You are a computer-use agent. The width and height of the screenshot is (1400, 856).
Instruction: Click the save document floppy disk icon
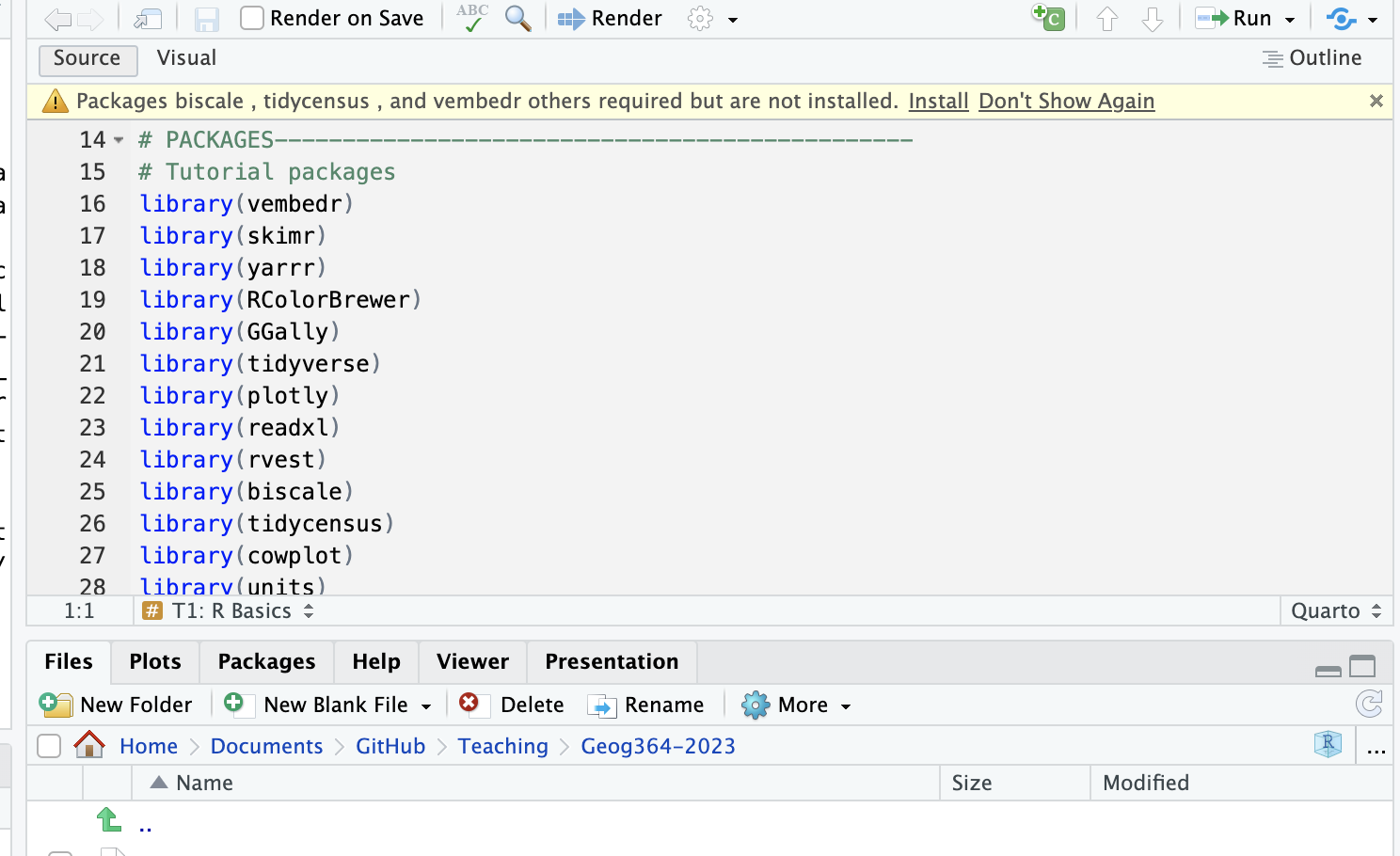(206, 19)
